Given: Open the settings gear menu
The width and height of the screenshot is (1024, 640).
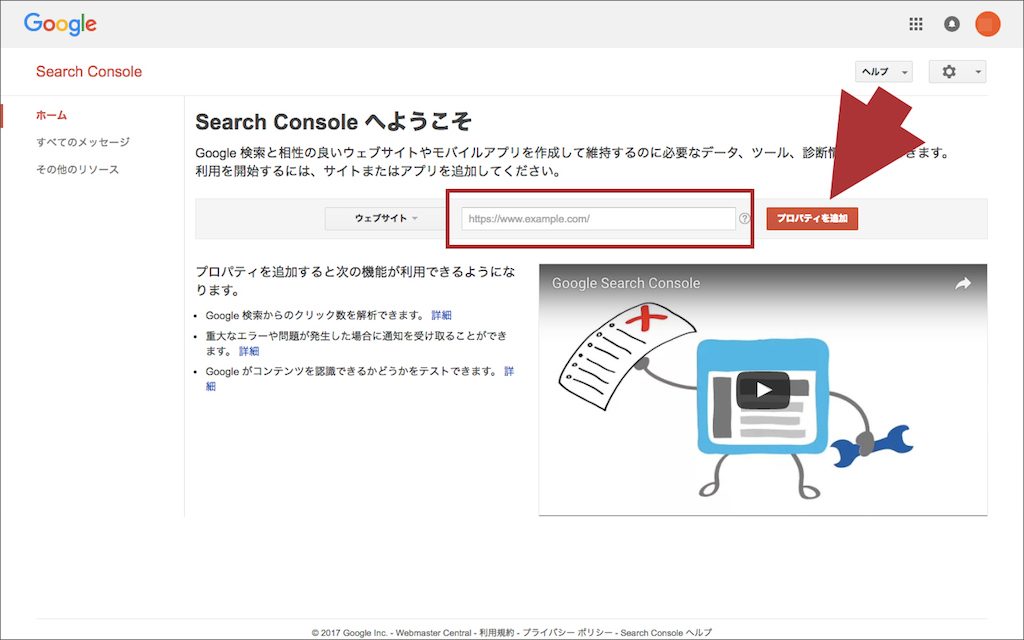Looking at the screenshot, I should point(949,72).
